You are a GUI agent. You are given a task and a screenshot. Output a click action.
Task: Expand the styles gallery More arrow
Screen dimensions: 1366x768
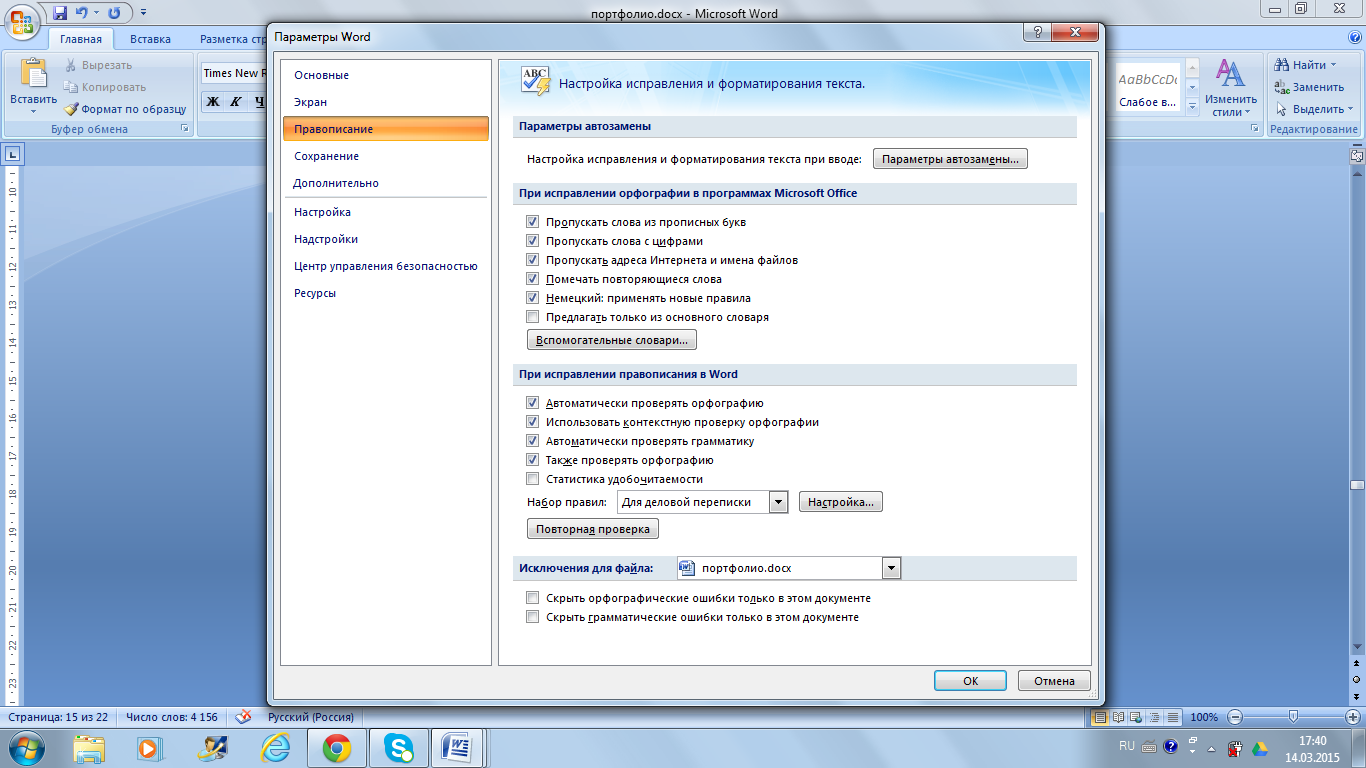[1191, 107]
